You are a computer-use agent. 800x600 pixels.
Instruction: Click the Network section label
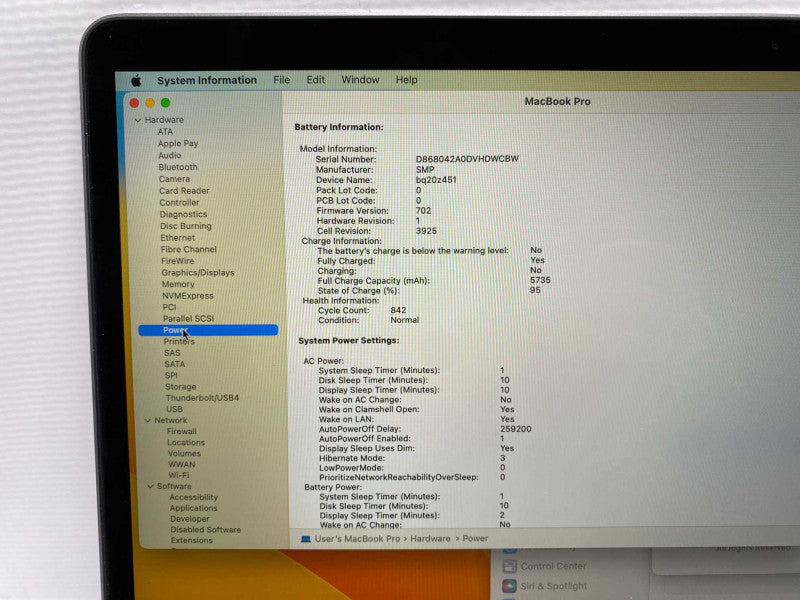tap(170, 420)
